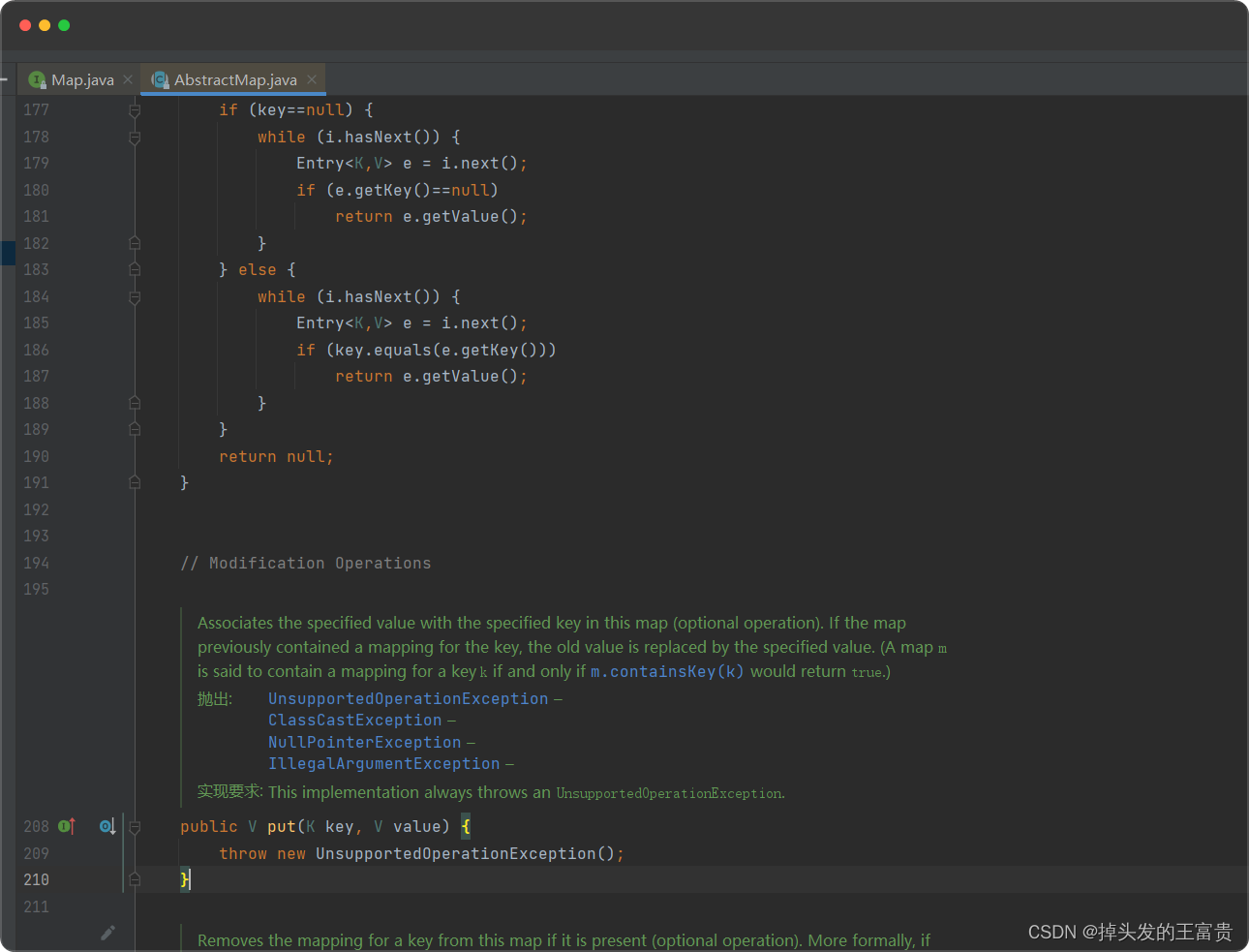Click fold end marker at line 189
The height and width of the screenshot is (952, 1249).
[x=135, y=429]
